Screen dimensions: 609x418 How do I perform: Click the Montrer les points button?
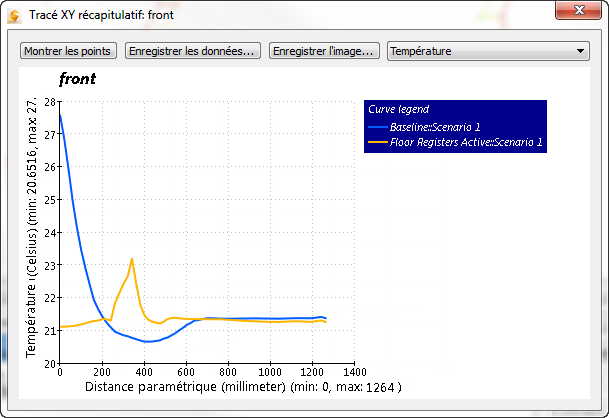[x=68, y=51]
